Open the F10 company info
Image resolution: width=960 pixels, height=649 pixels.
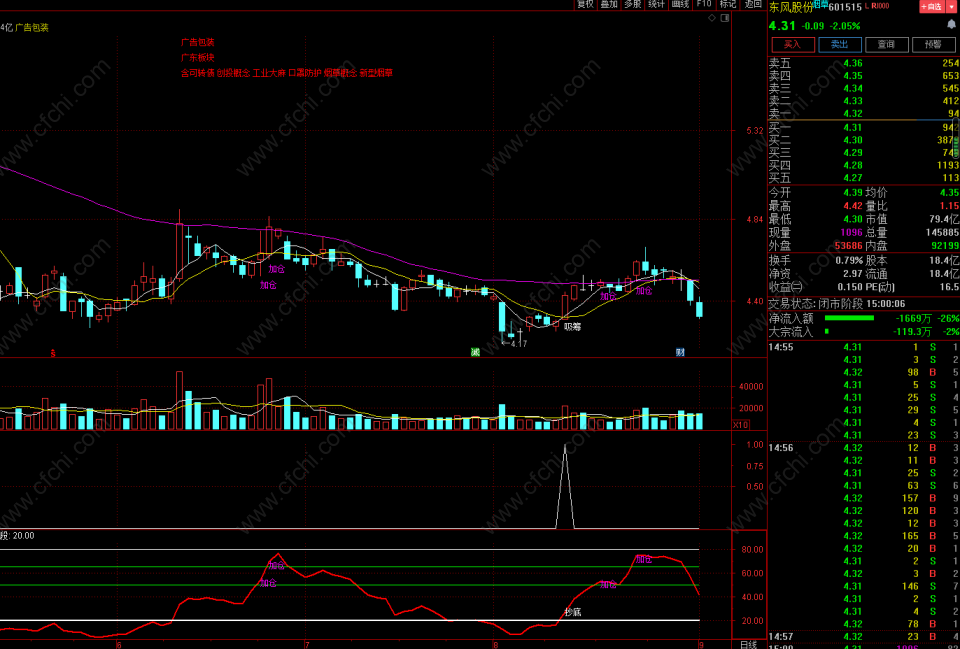(x=704, y=4)
